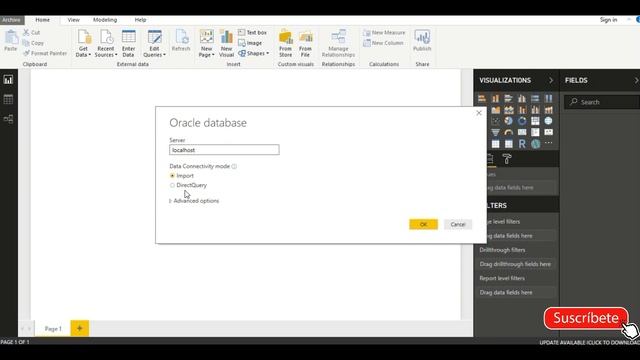Screen dimensions: 640x360
Task: Select the Stacked bar chart visualization
Action: (x=482, y=98)
